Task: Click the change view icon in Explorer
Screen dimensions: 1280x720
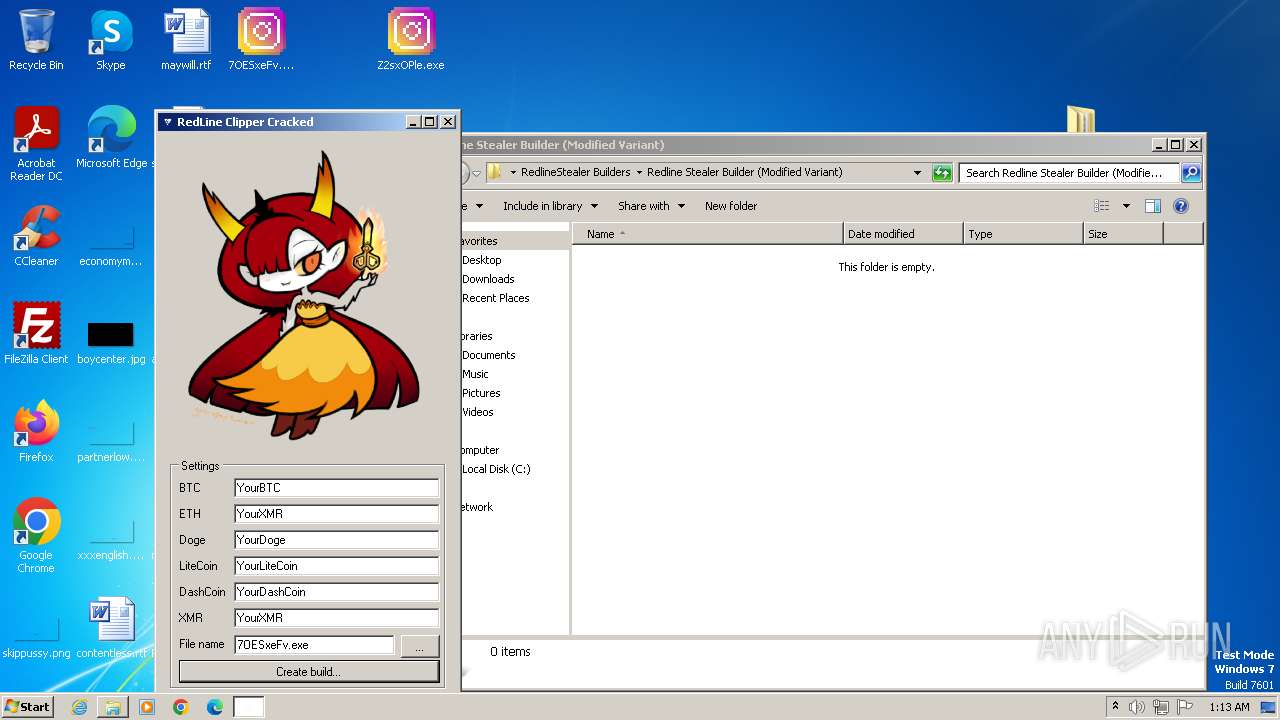Action: (1101, 206)
